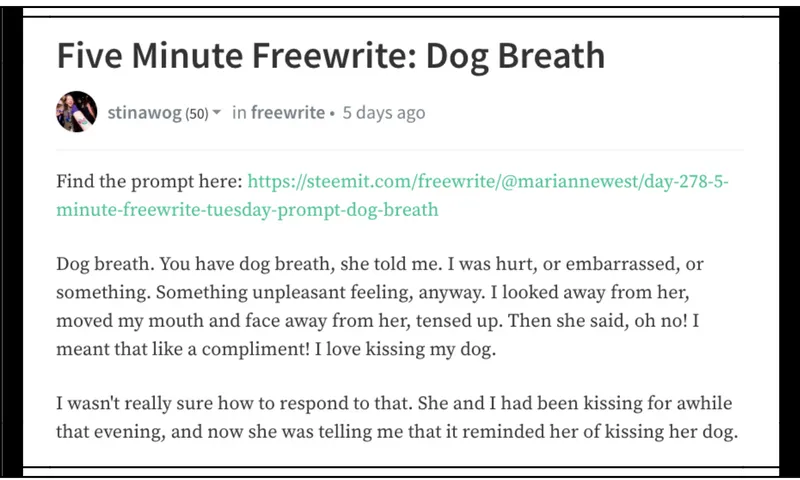Image resolution: width=800 pixels, height=480 pixels.
Task: Click the 'Find the prompt here:' text
Action: tap(149, 182)
